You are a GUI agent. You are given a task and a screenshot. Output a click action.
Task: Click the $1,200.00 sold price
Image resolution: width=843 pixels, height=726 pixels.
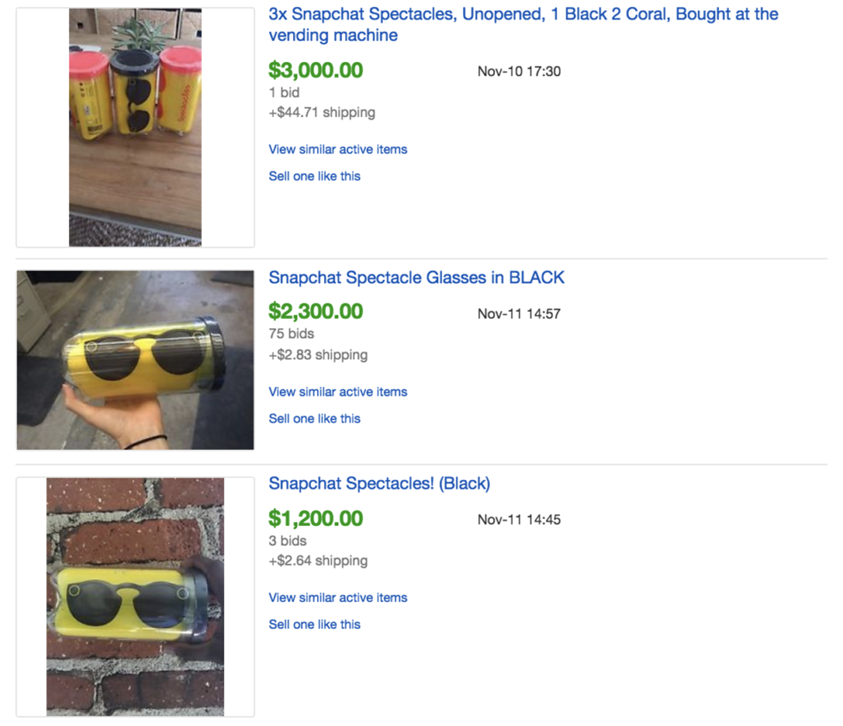pos(315,519)
